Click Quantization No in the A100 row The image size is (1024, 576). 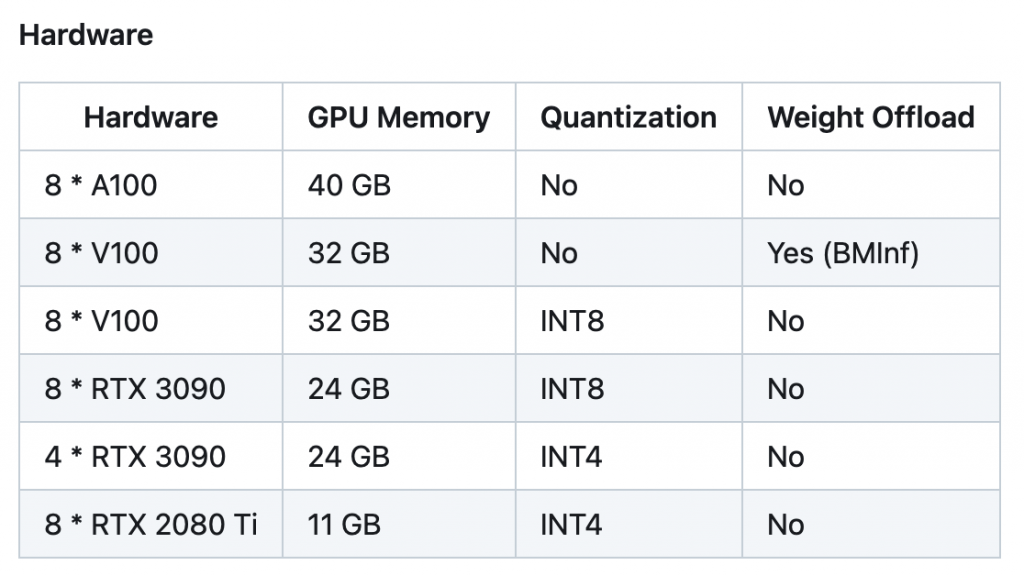(x=559, y=185)
